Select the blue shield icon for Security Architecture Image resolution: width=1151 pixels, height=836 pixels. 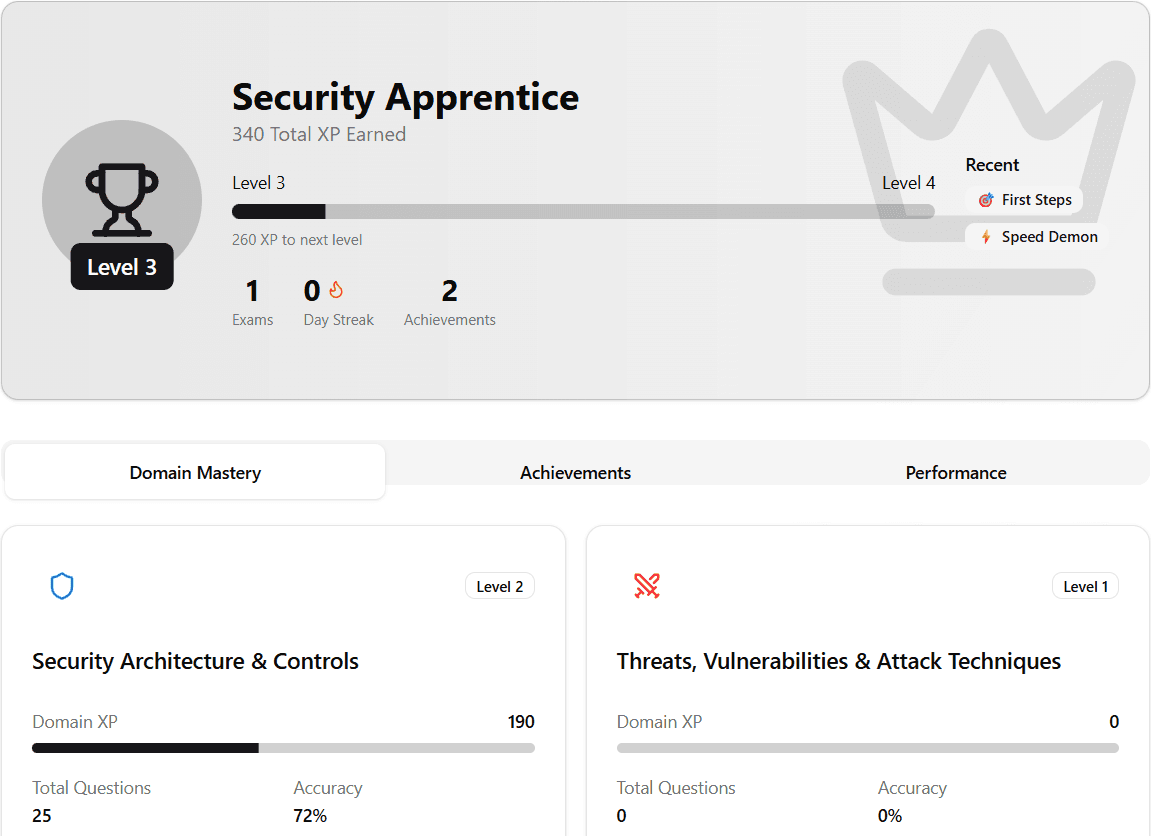pos(62,585)
